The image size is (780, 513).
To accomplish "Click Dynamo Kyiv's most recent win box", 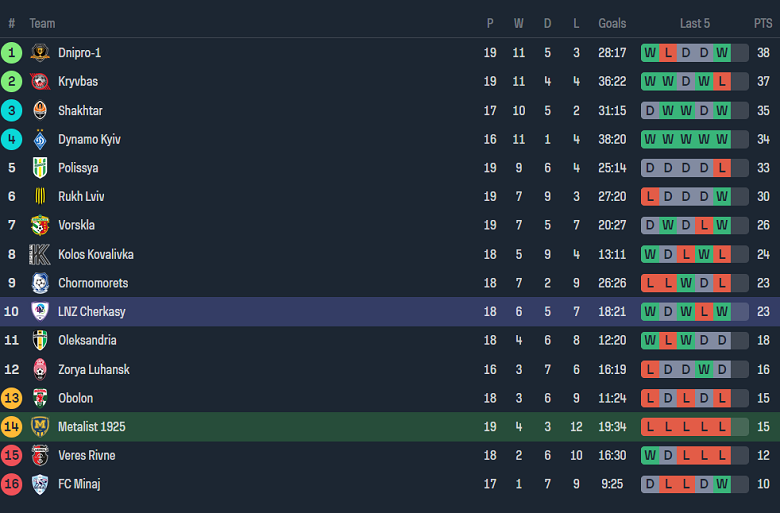I will 722,139.
